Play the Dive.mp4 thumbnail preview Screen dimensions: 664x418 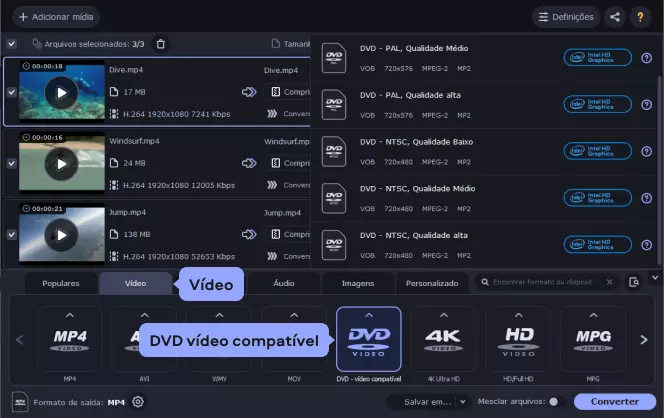pyautogui.click(x=61, y=93)
